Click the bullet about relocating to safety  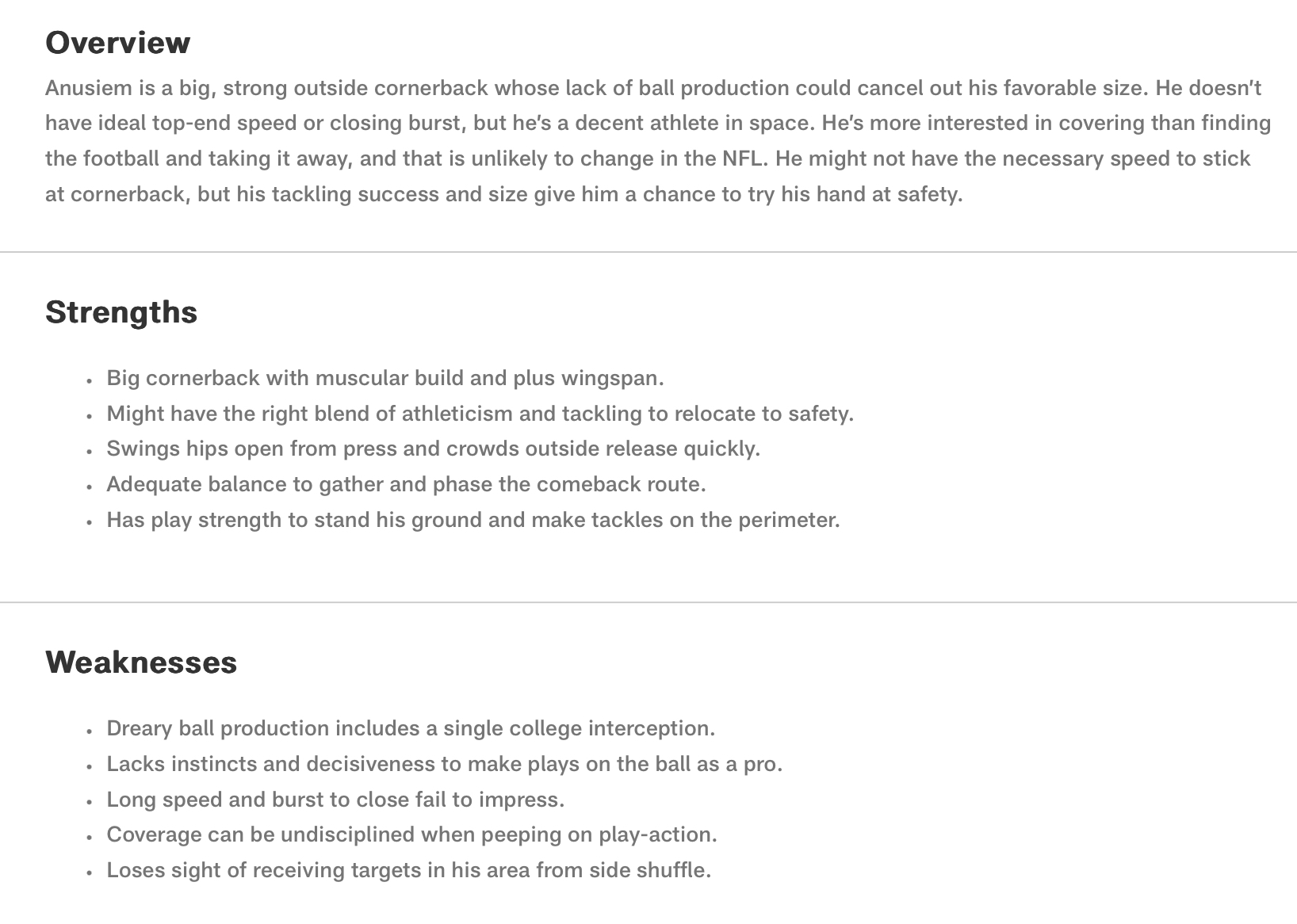(480, 414)
